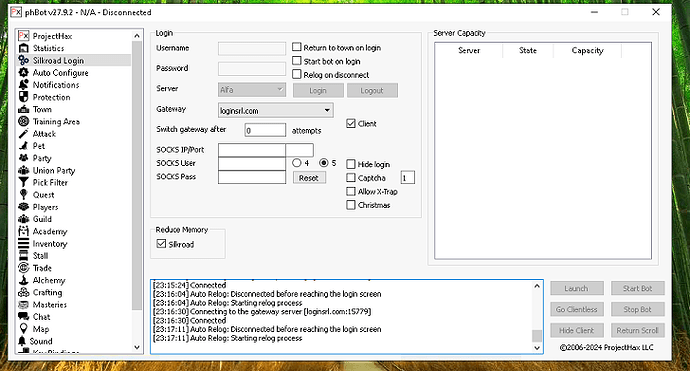Open the Server Alfa dropdown
This screenshot has width=690, height=371.
(x=252, y=90)
